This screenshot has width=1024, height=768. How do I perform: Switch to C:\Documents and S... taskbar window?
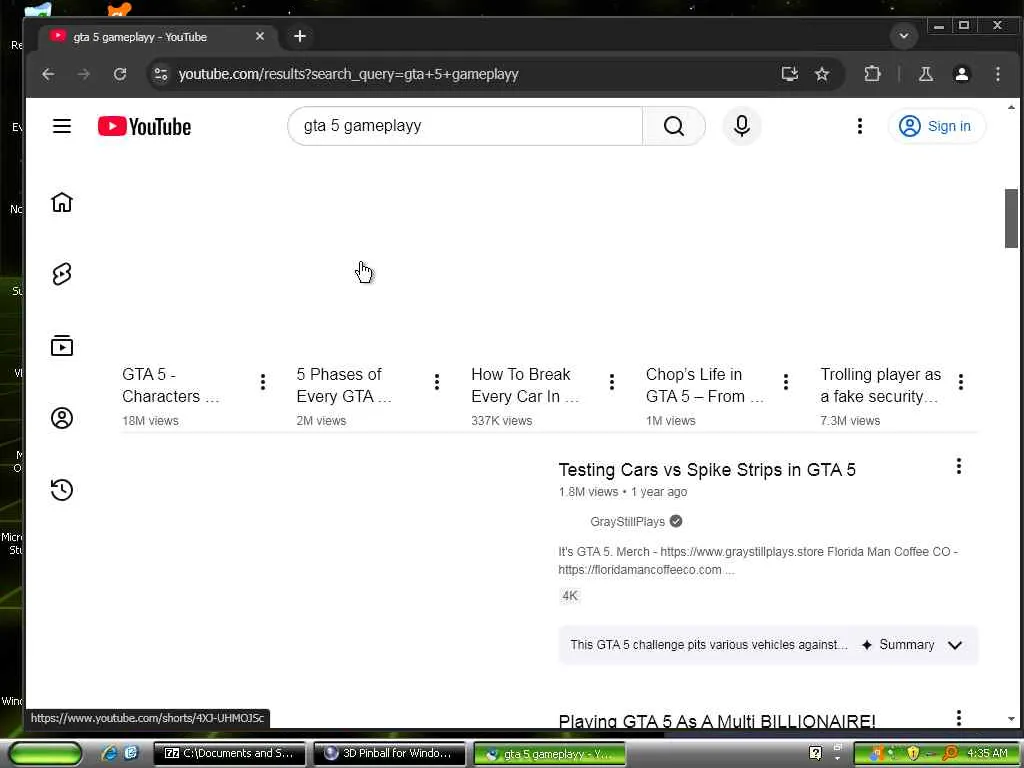coord(229,753)
